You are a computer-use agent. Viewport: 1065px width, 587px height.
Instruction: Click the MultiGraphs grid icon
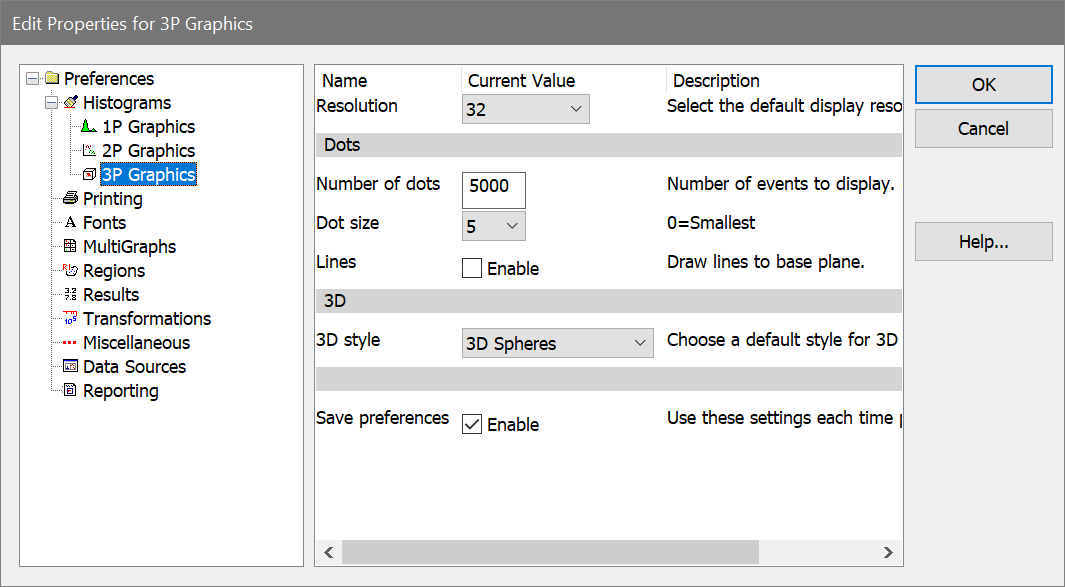(70, 247)
